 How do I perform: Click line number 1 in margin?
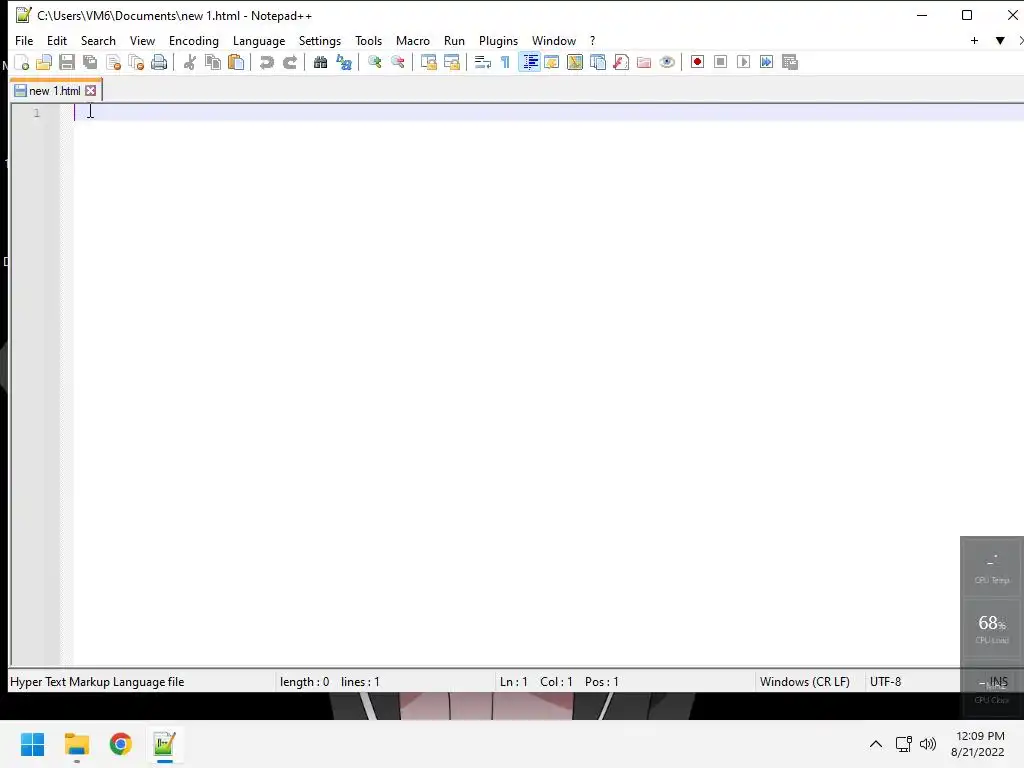pyautogui.click(x=37, y=113)
